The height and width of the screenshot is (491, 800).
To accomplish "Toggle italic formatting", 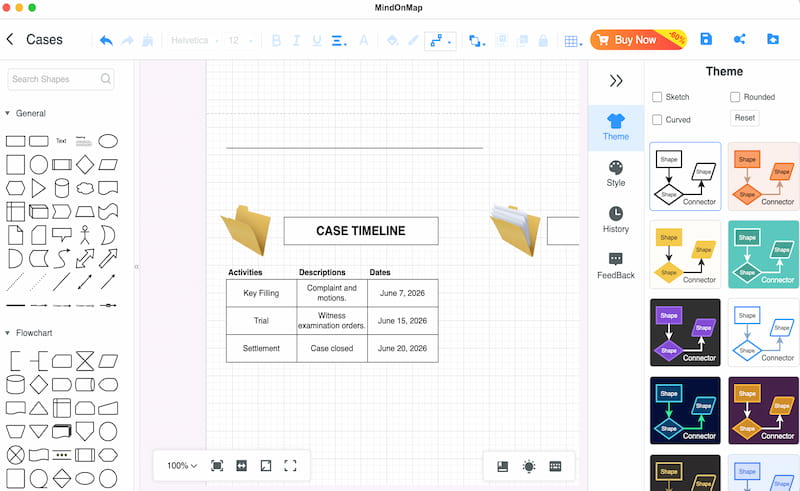I will (x=296, y=40).
